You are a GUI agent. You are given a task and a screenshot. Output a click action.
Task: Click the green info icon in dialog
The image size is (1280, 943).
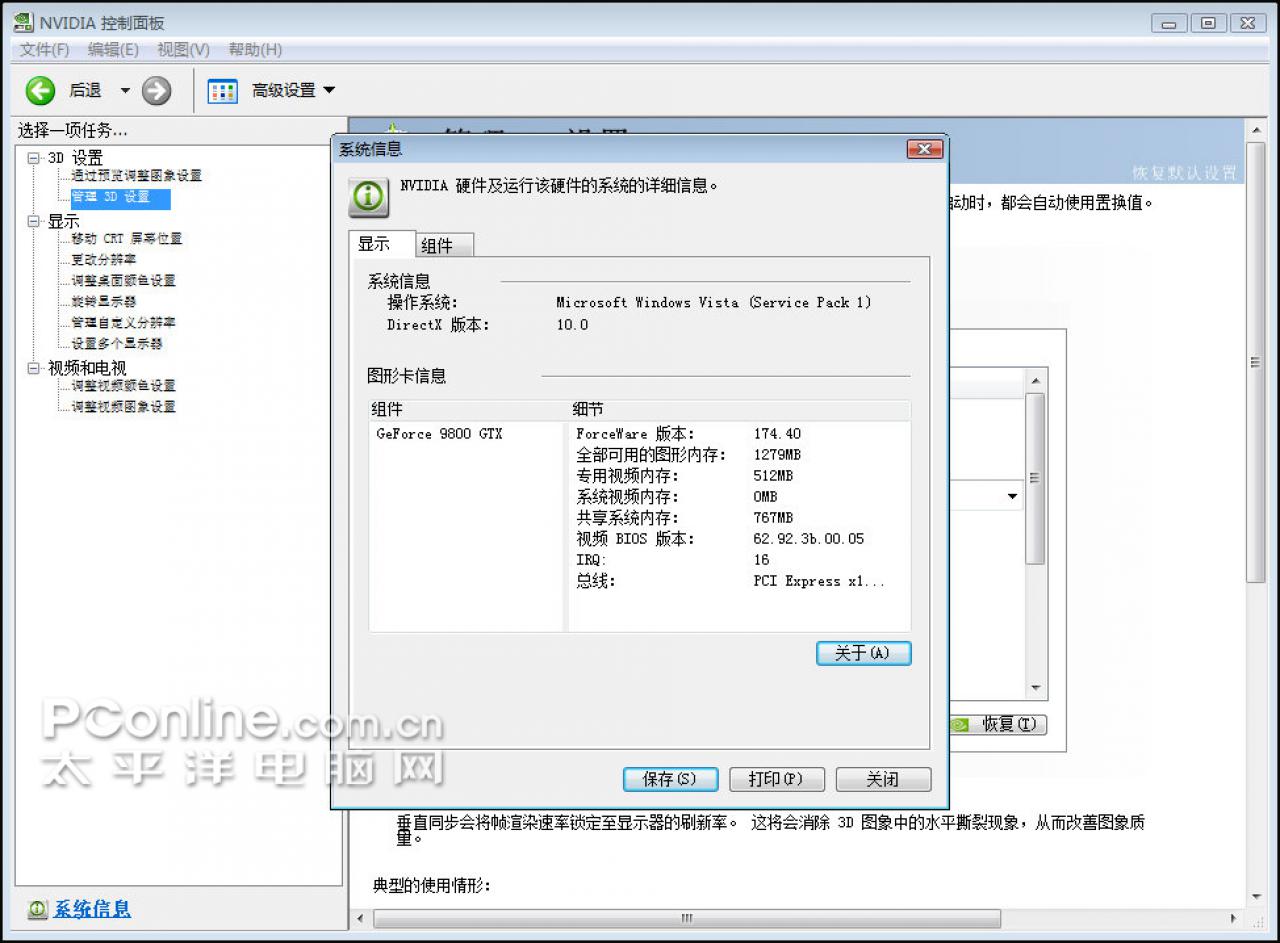point(369,197)
